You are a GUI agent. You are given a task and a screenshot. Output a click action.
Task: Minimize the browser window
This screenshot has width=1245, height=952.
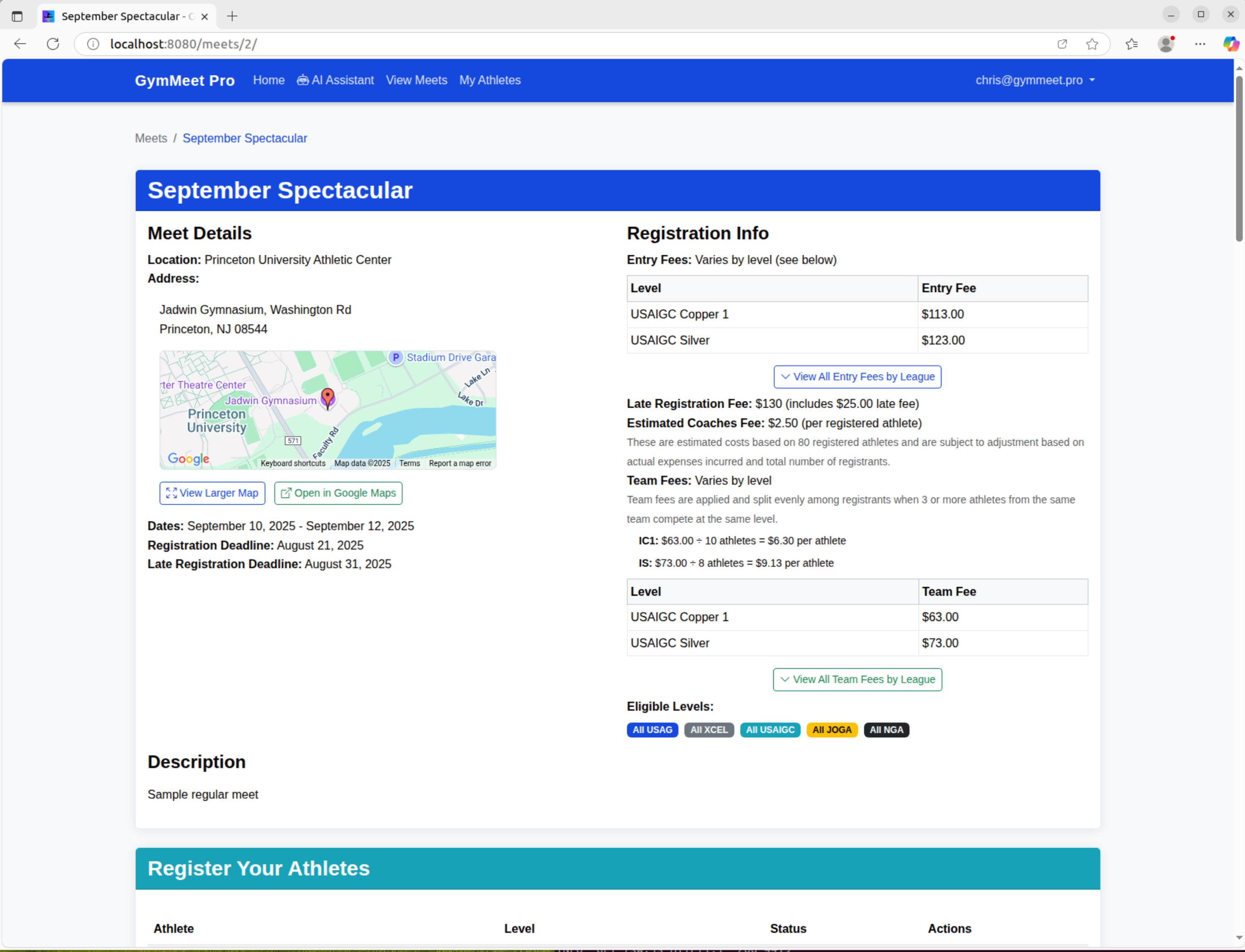(x=1171, y=15)
